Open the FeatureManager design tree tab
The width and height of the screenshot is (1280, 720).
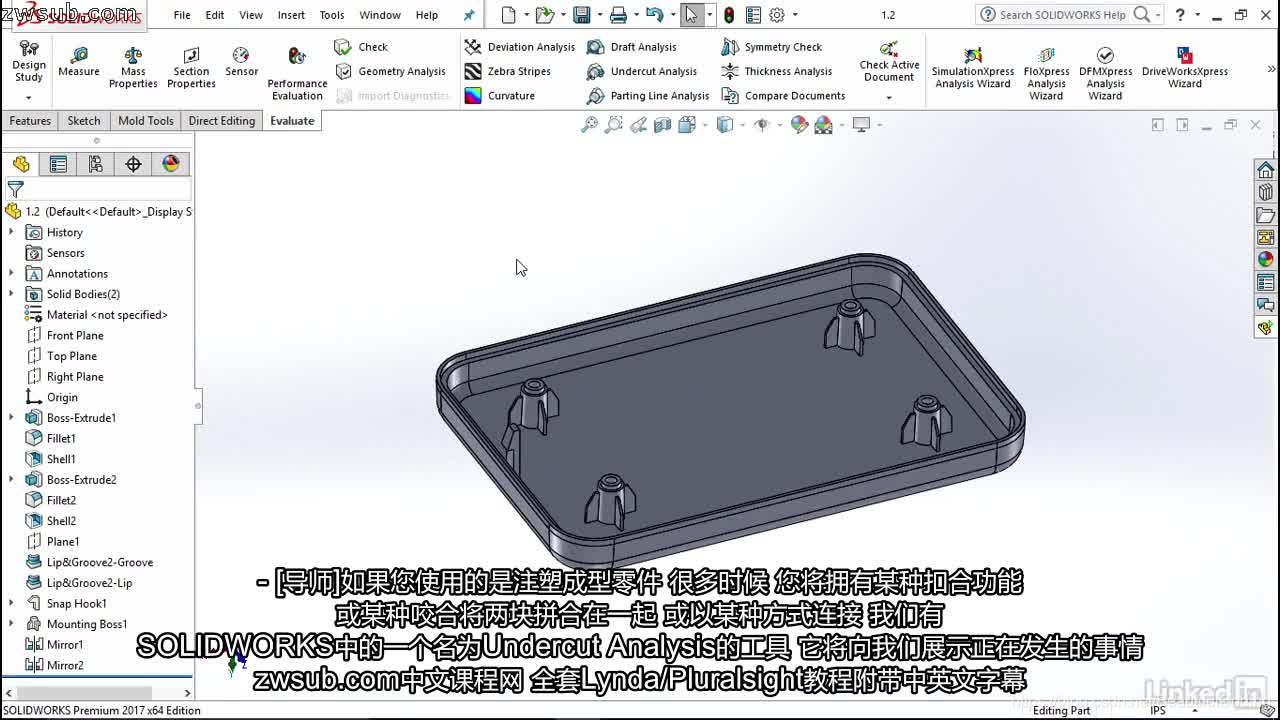point(21,164)
